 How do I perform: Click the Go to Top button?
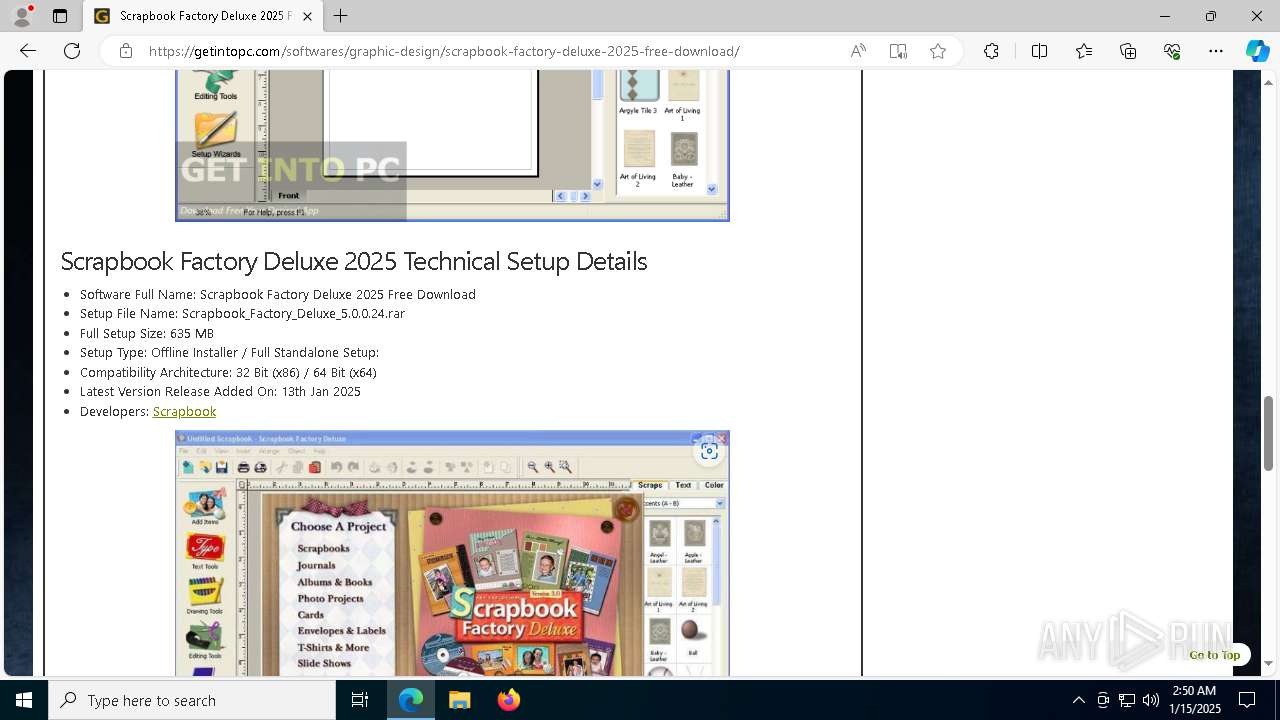point(1214,655)
